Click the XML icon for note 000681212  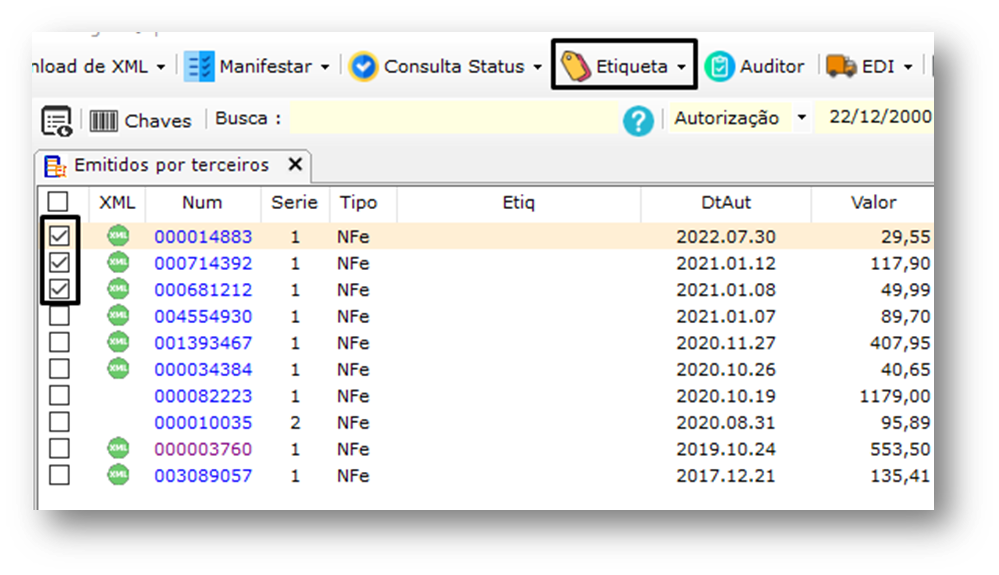118,288
